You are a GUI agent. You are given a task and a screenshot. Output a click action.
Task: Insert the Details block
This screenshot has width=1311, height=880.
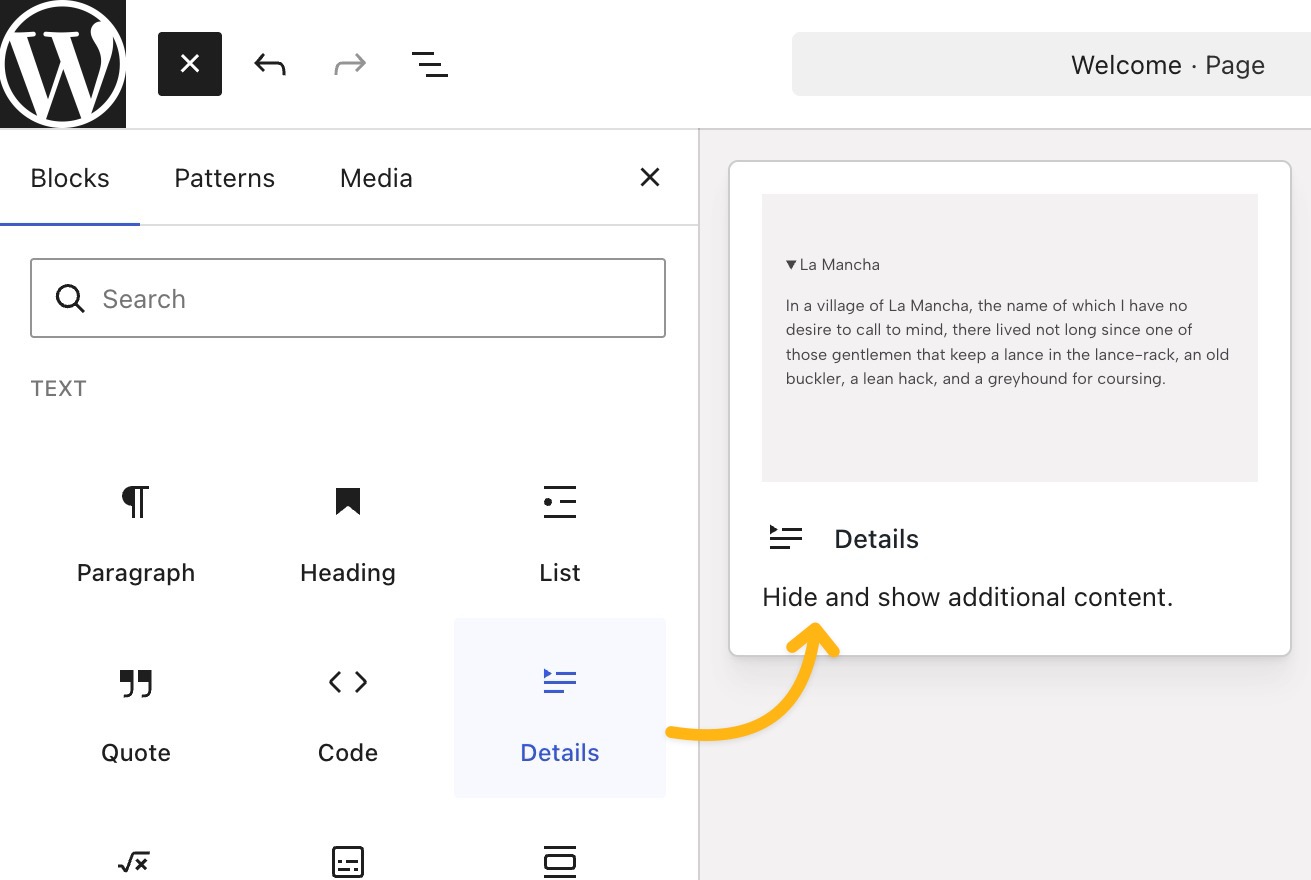coord(560,709)
